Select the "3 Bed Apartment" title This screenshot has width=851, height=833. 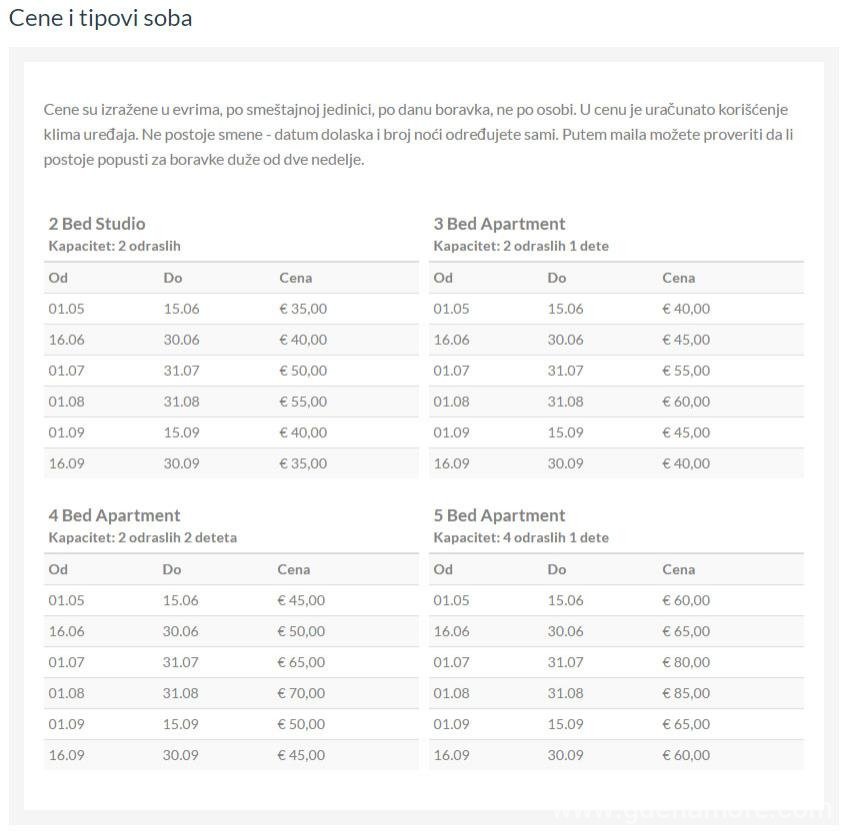(x=499, y=223)
